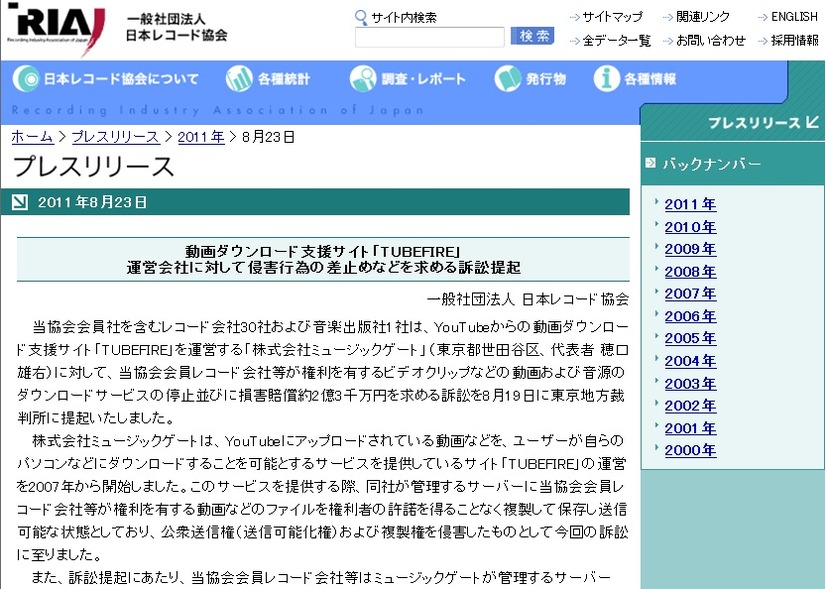Go to 2011年 in breadcrumb

coord(201,137)
